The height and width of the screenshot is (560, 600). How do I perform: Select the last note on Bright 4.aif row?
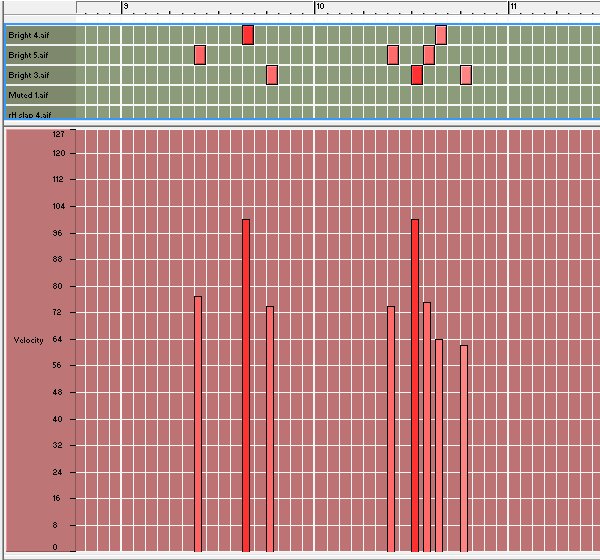[x=441, y=35]
